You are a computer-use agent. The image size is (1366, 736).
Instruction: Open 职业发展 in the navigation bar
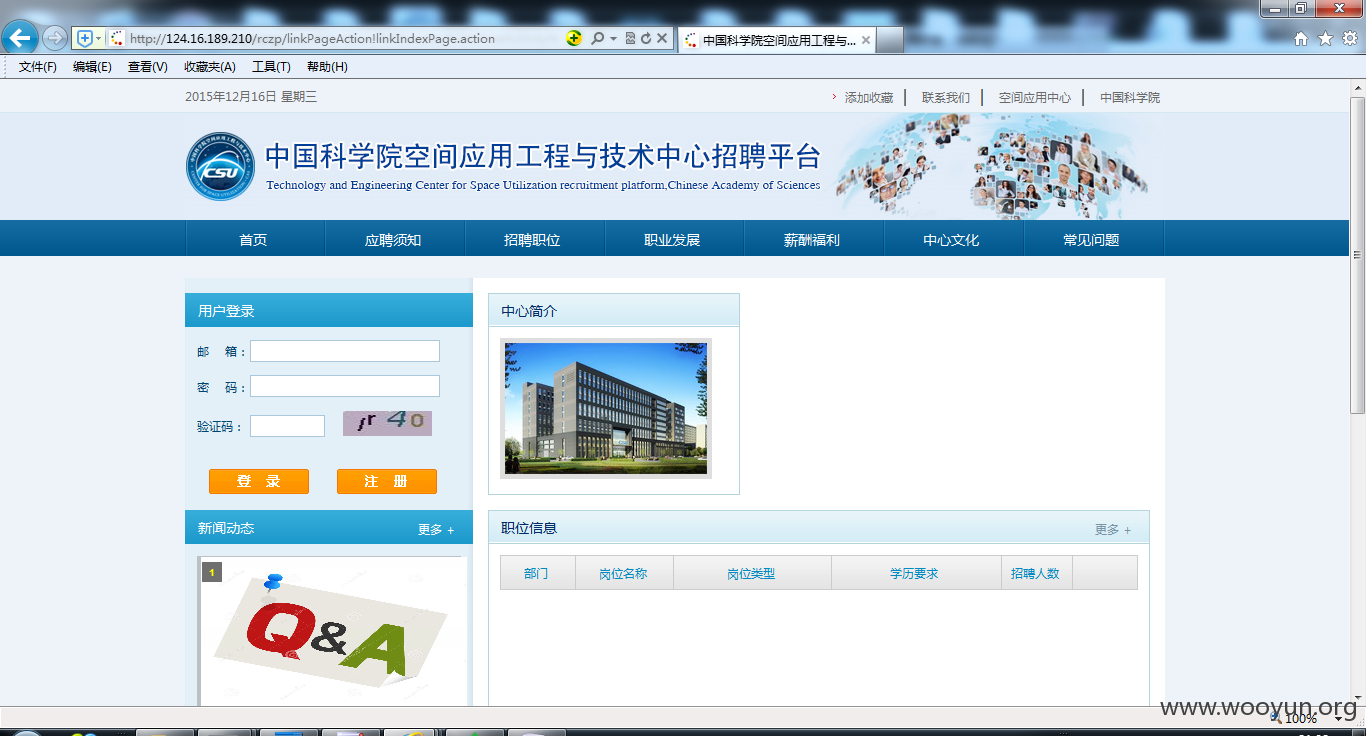(672, 240)
